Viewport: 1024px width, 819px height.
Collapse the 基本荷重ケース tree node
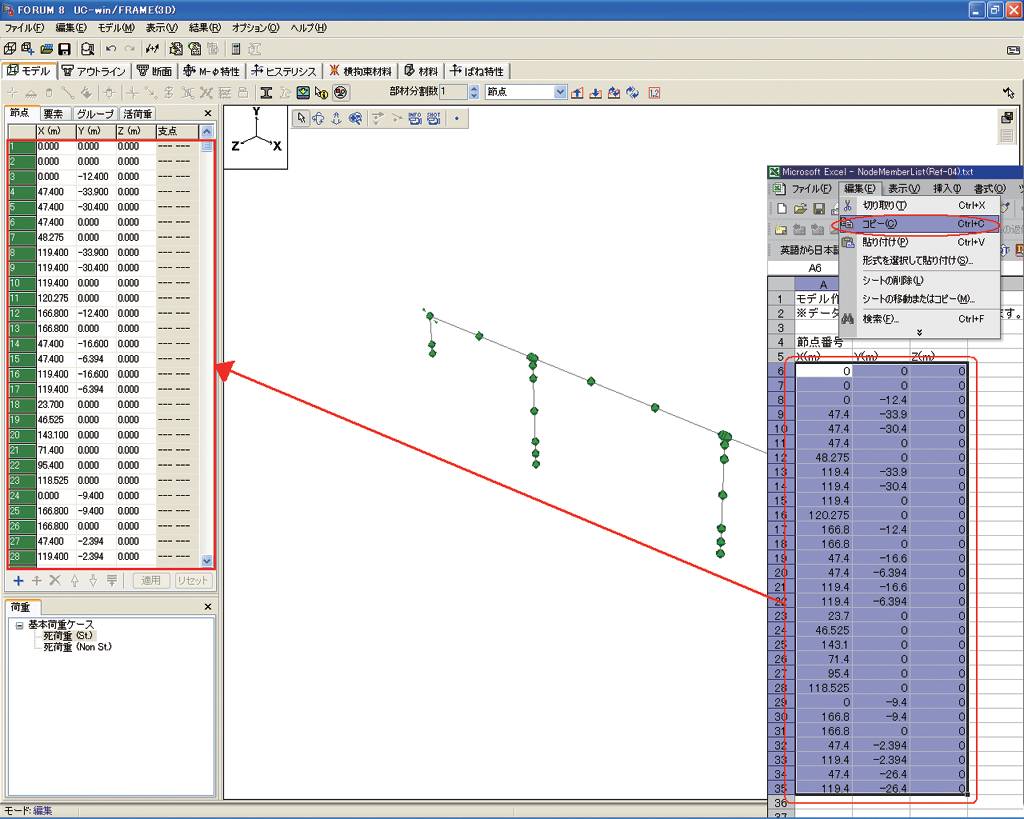click(19, 625)
